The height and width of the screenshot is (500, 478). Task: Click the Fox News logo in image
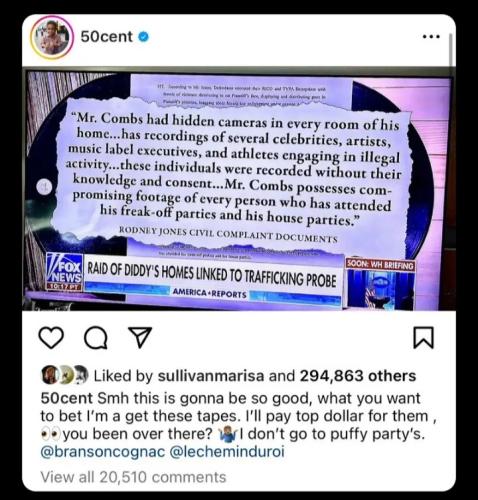coord(64,271)
